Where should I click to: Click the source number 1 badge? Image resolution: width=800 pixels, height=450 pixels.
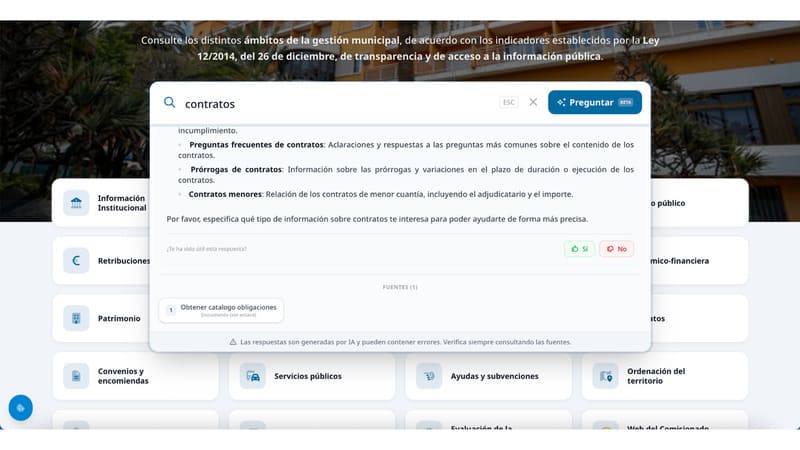(171, 310)
